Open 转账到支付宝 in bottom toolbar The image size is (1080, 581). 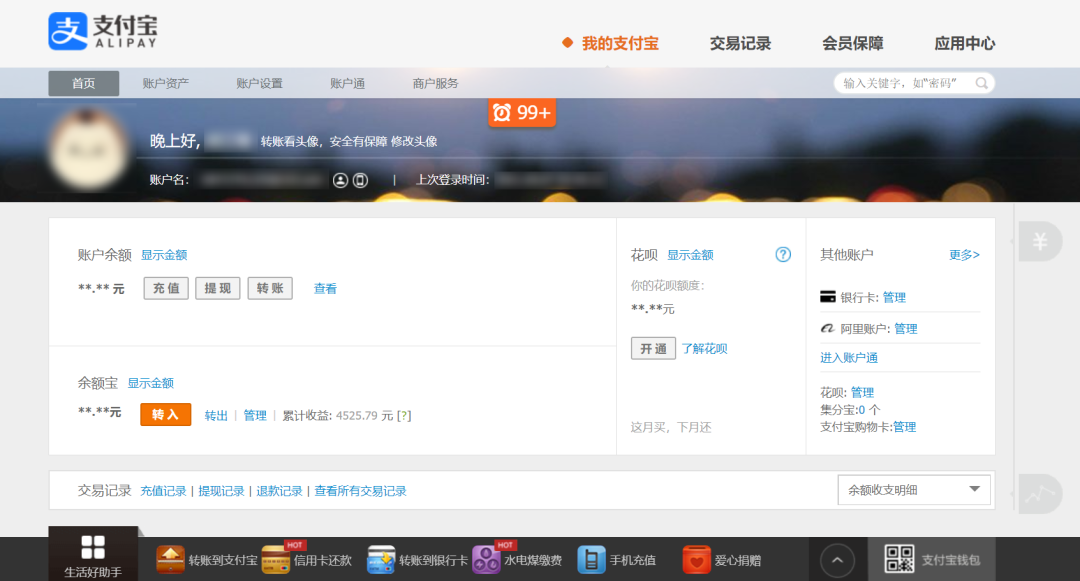click(x=208, y=560)
